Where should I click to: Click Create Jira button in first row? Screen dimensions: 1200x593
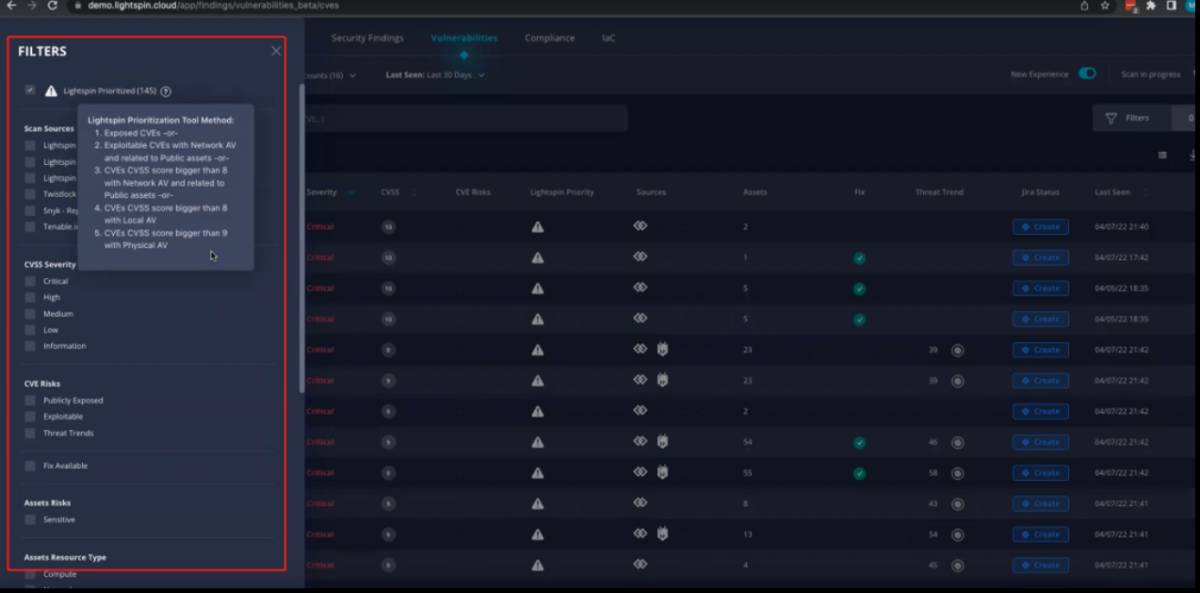1040,227
